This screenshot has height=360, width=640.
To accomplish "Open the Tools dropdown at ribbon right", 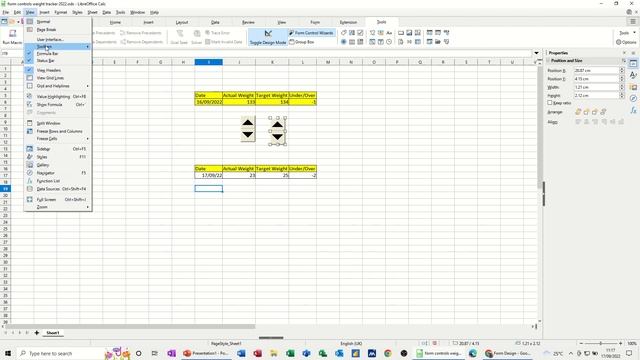I will (627, 33).
